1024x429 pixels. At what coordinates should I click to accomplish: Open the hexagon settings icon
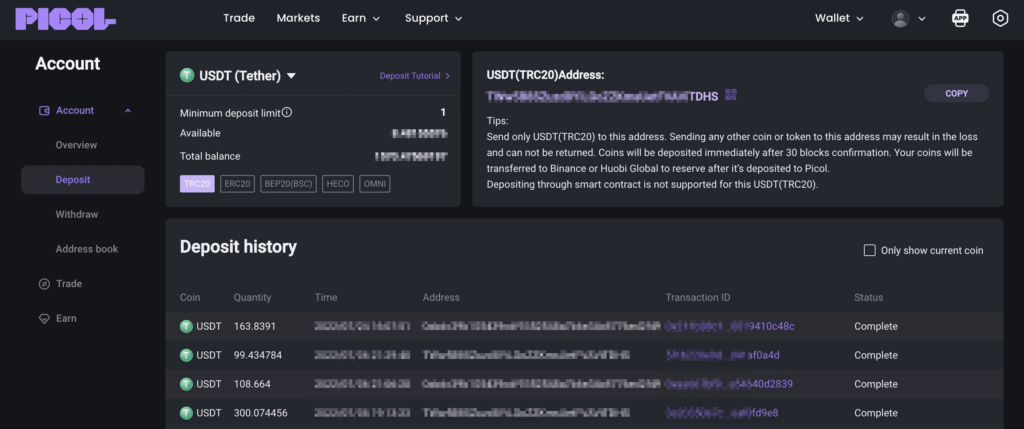1000,18
